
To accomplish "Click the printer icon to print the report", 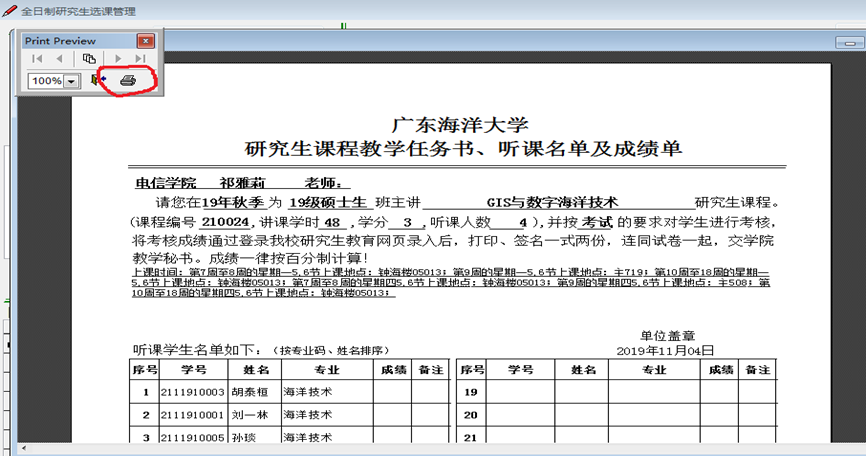I will [x=128, y=80].
